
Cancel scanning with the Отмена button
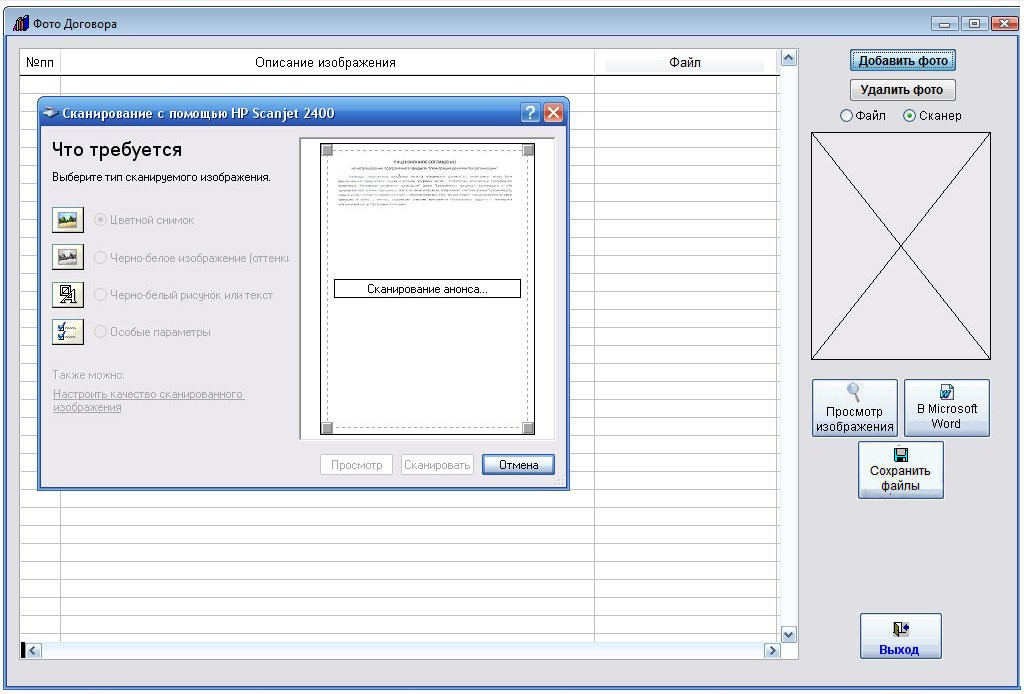pos(519,465)
